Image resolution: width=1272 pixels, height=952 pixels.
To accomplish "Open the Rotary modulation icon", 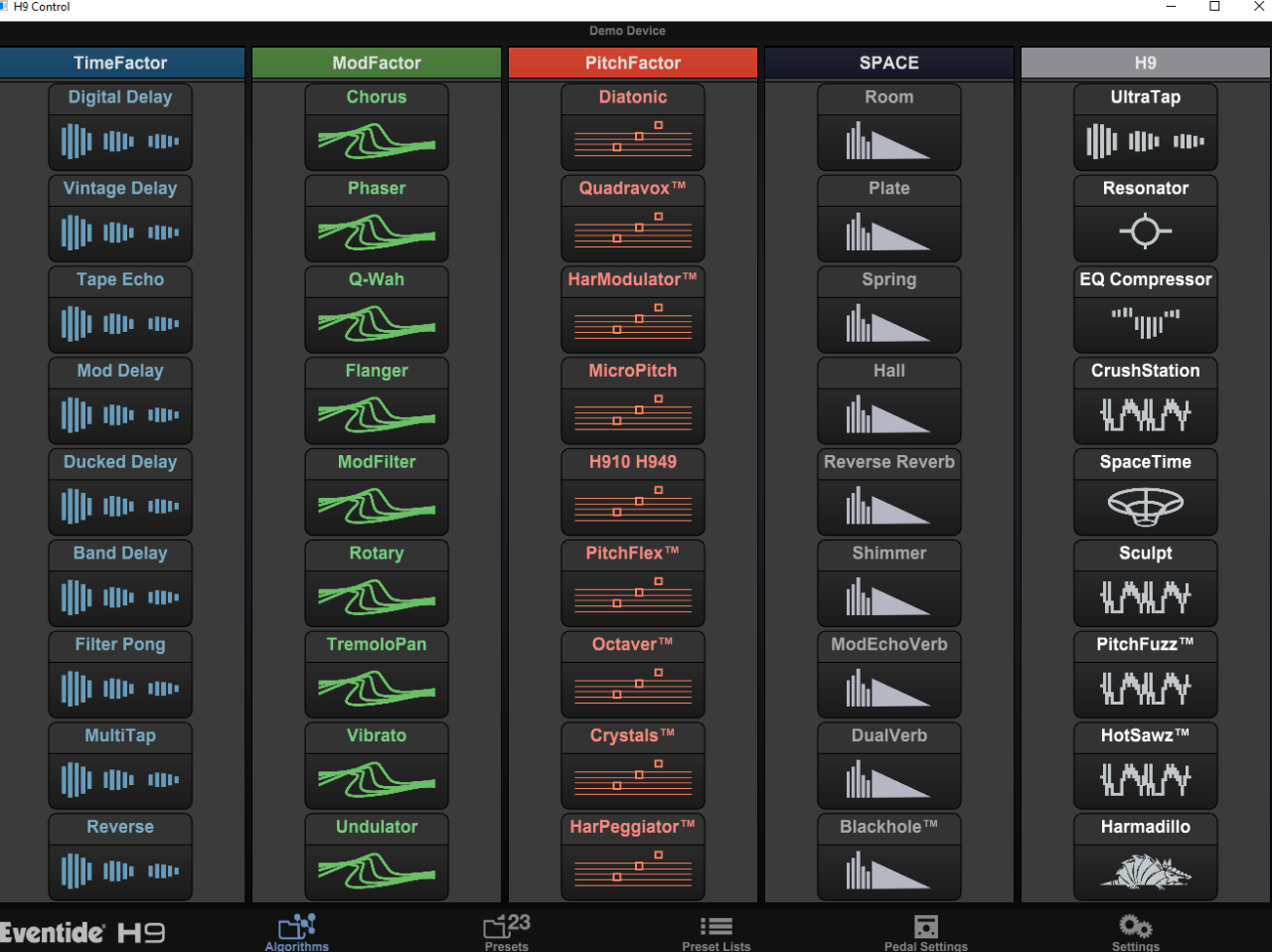I will 376,598.
